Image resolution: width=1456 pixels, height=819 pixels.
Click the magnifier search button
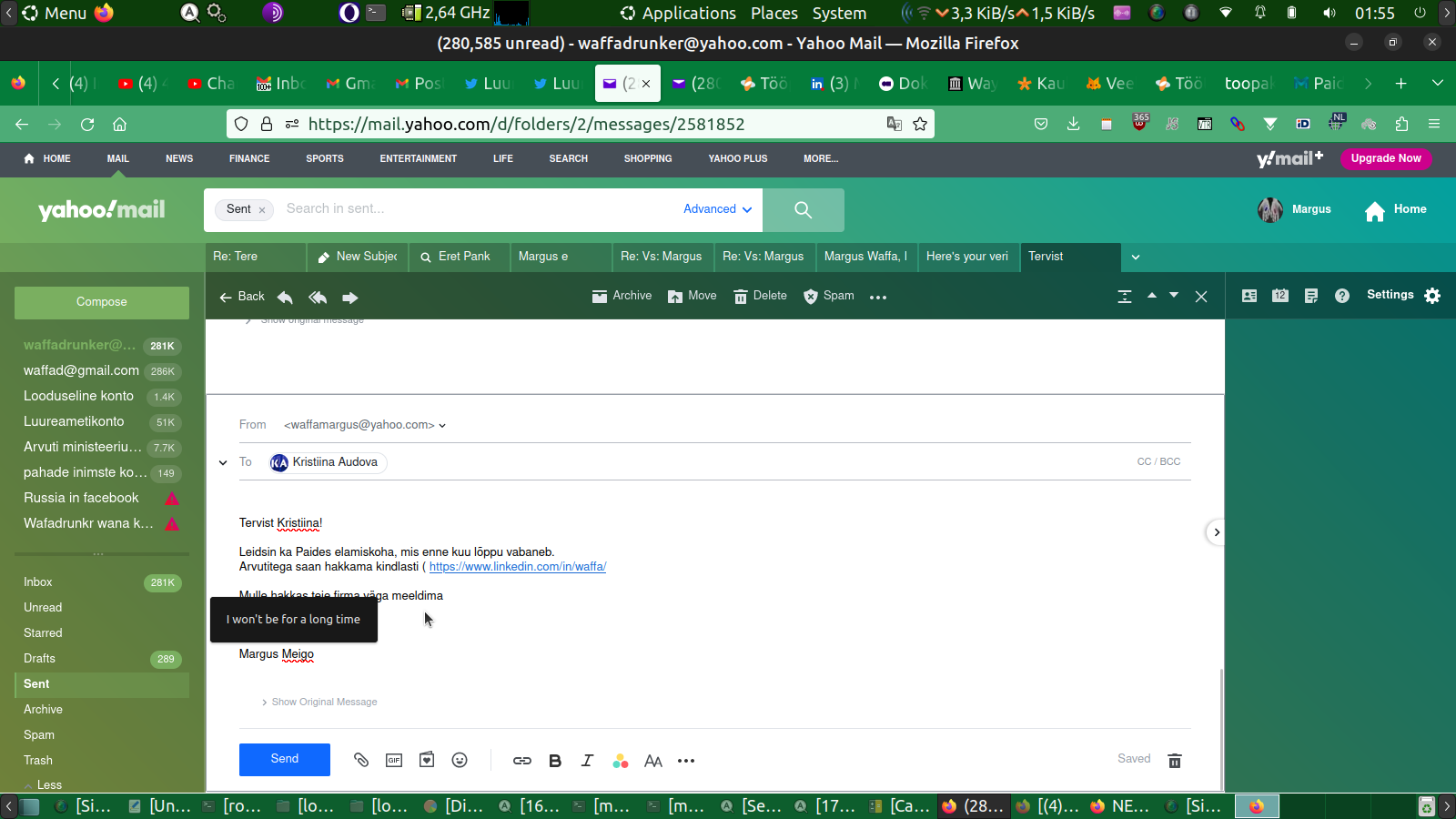point(803,209)
